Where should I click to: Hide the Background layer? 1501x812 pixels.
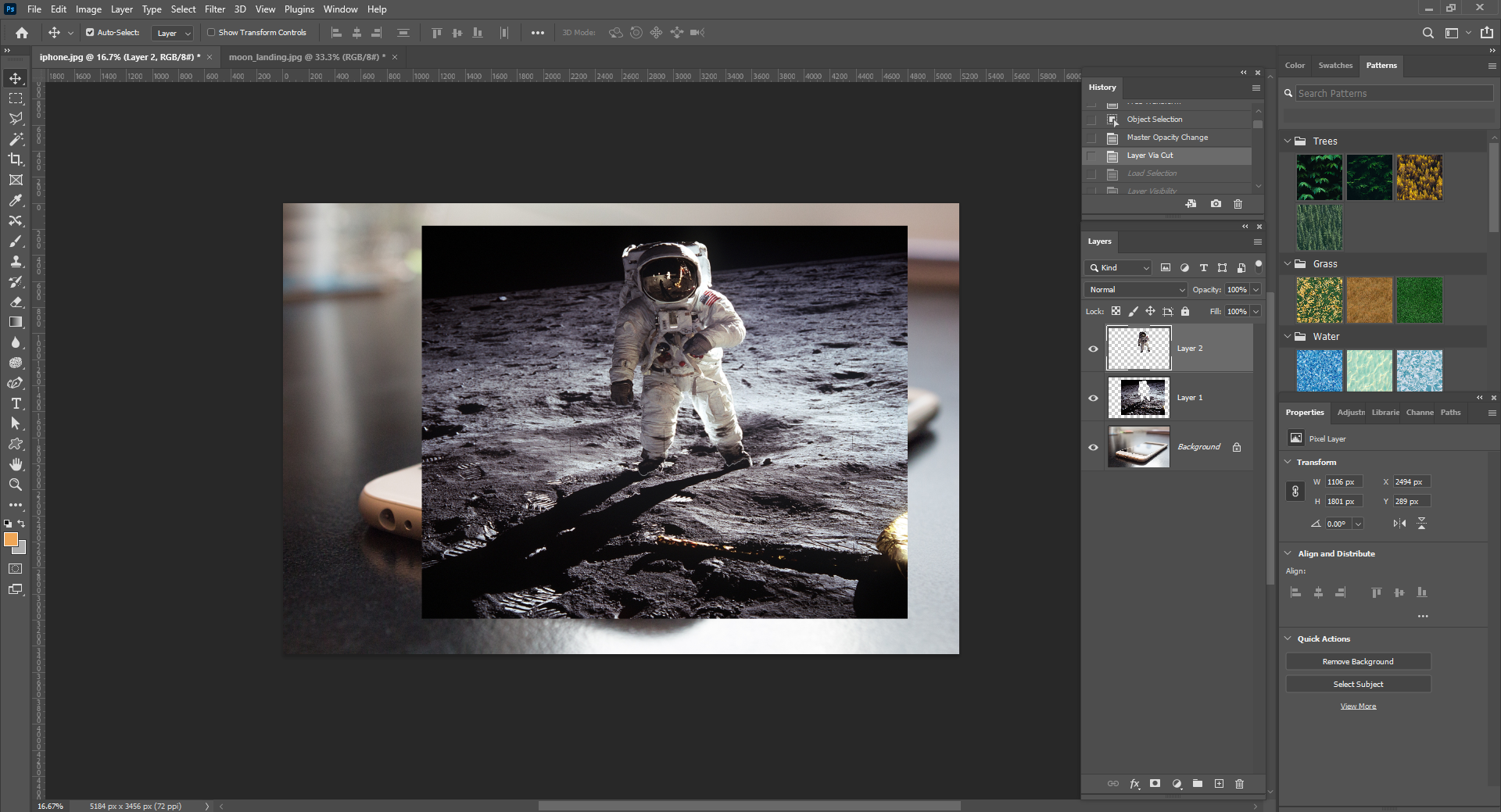pyautogui.click(x=1093, y=447)
